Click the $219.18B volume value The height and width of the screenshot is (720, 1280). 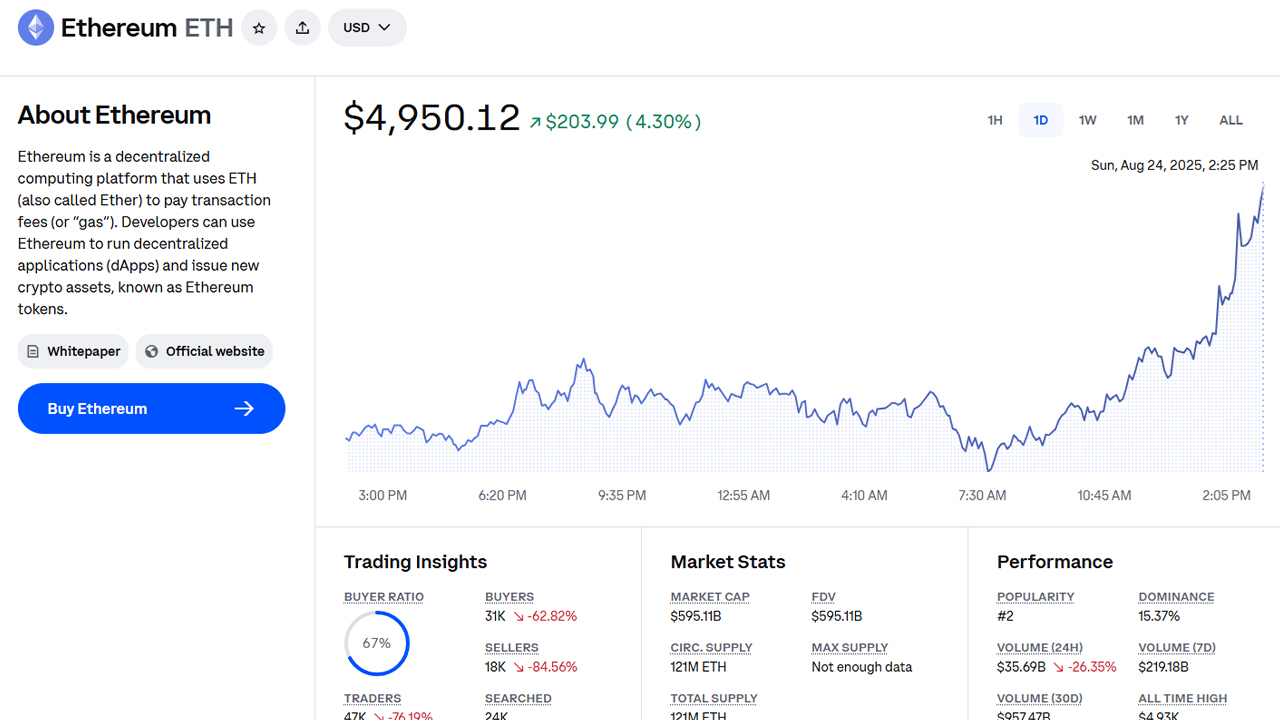pos(1163,667)
